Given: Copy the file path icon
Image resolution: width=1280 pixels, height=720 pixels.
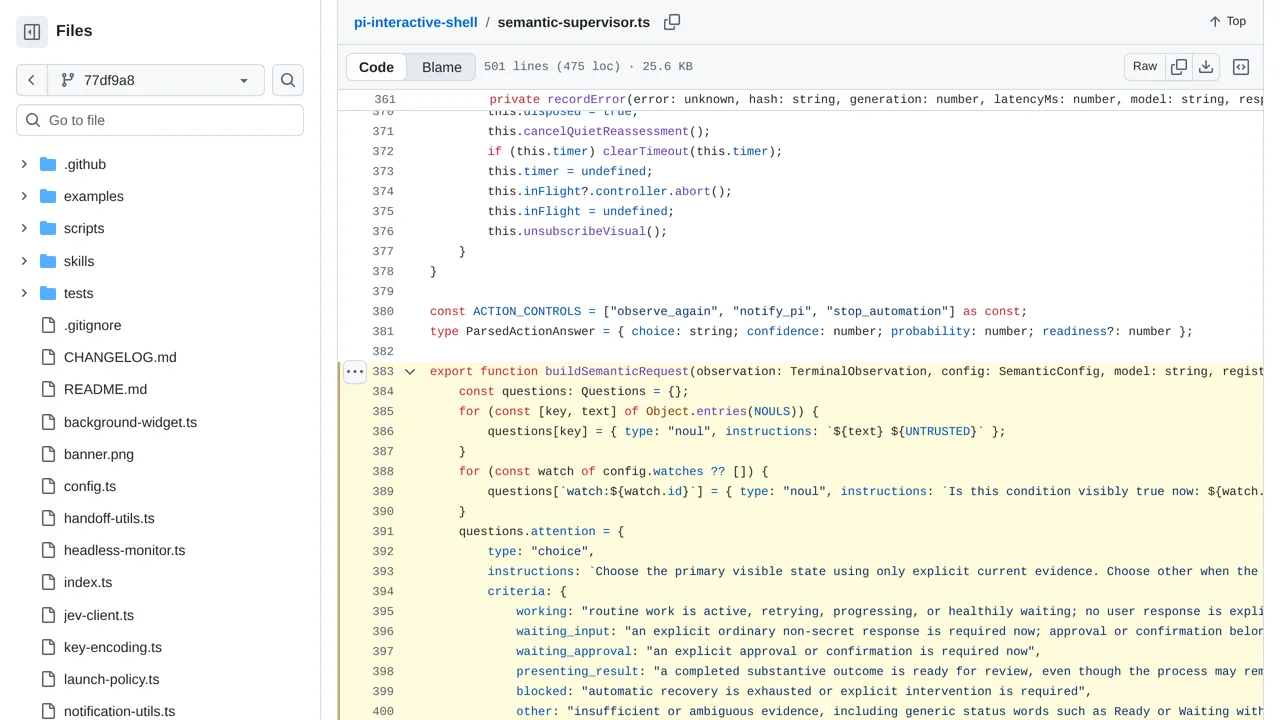Looking at the screenshot, I should point(672,22).
